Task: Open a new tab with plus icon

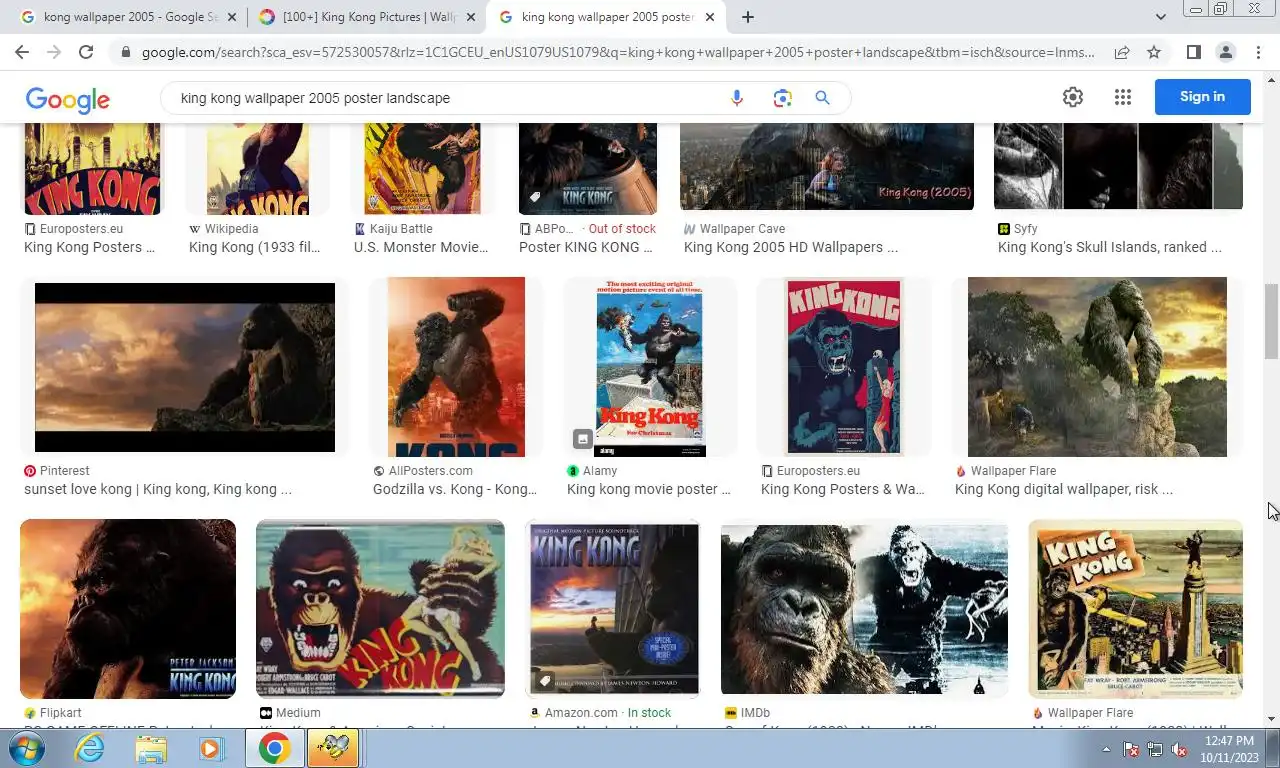Action: pyautogui.click(x=747, y=17)
